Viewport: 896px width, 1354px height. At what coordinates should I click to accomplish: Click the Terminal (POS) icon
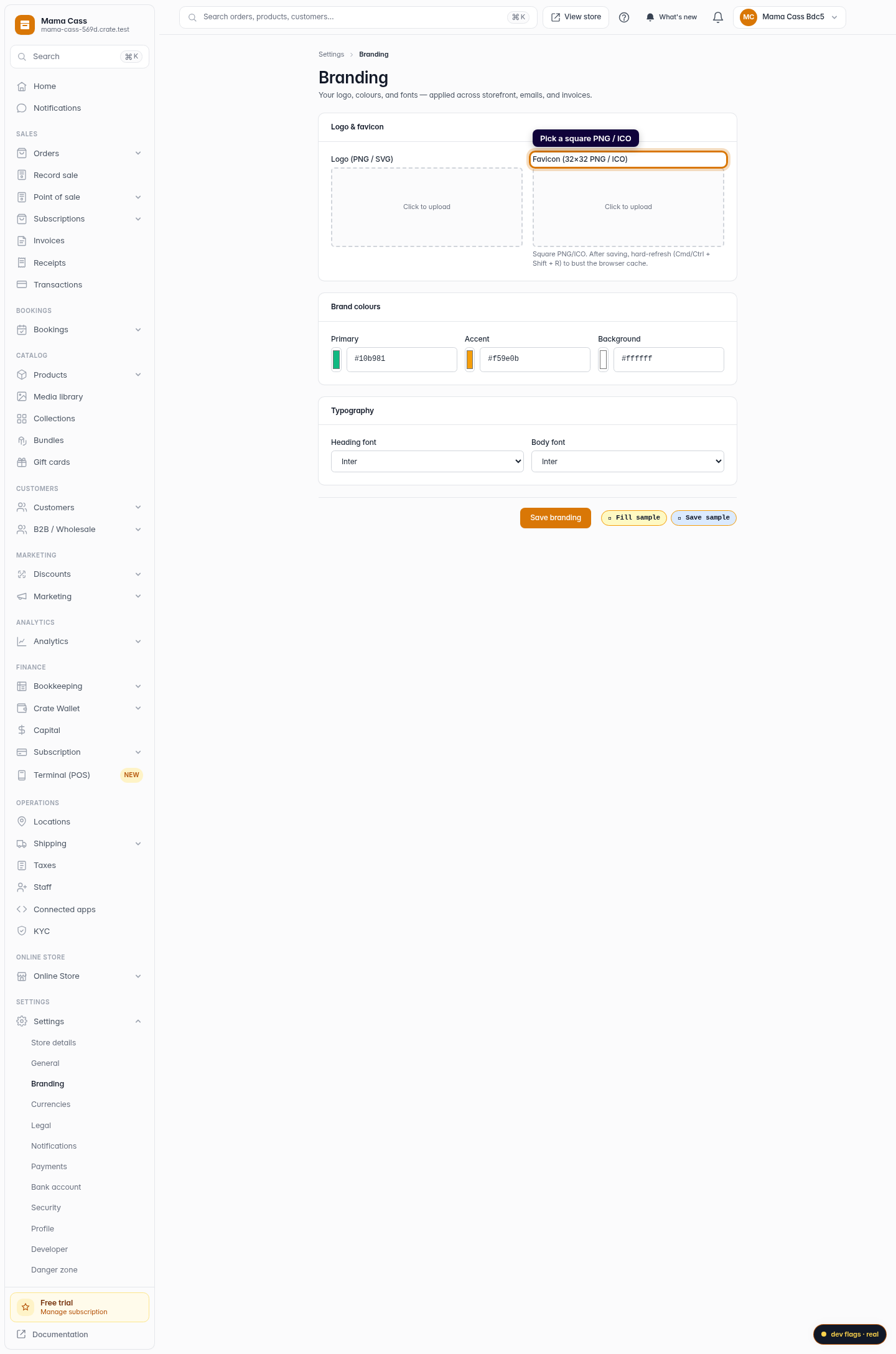click(22, 775)
